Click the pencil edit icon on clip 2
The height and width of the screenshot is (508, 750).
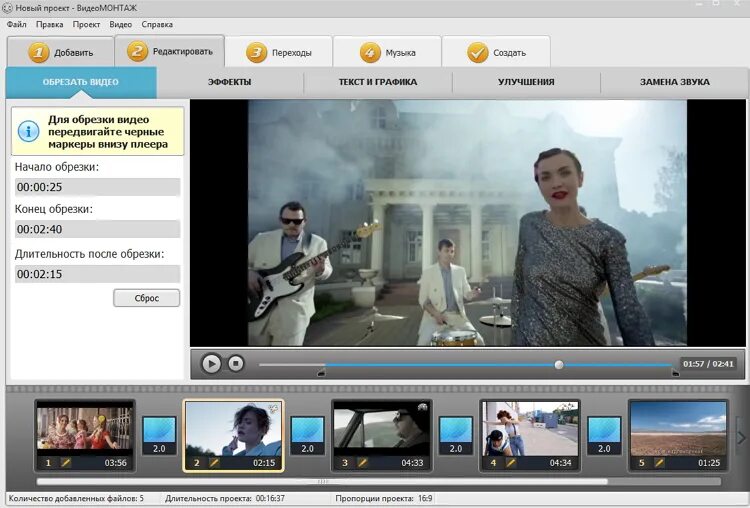click(x=214, y=463)
